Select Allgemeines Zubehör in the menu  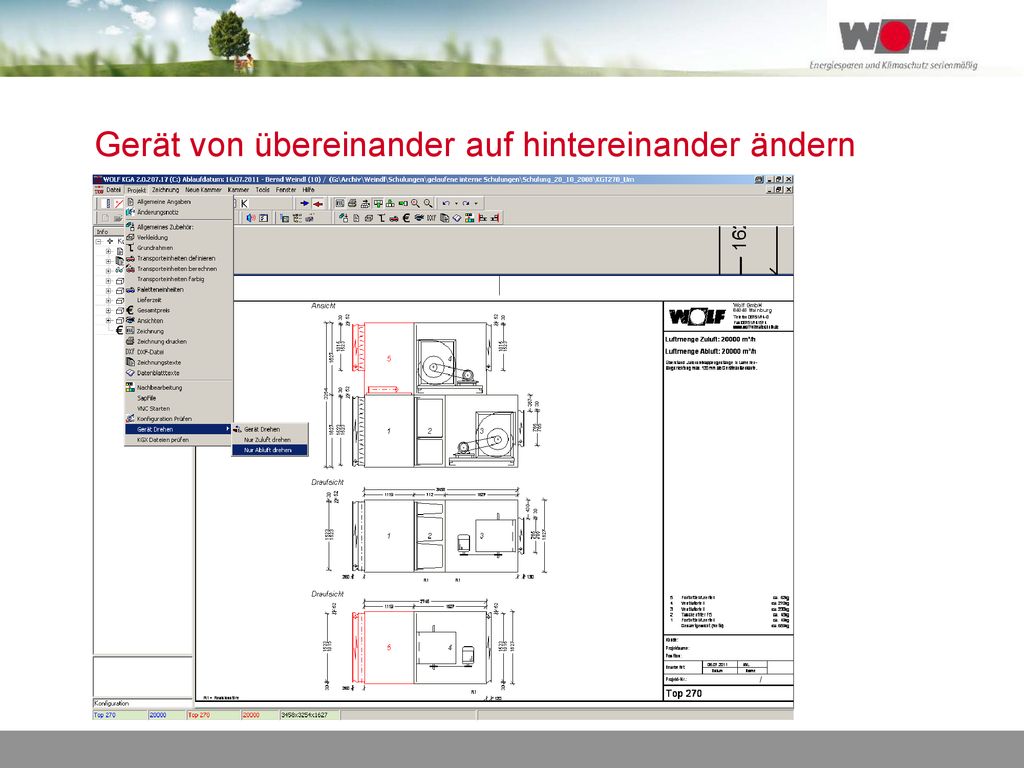[178, 227]
